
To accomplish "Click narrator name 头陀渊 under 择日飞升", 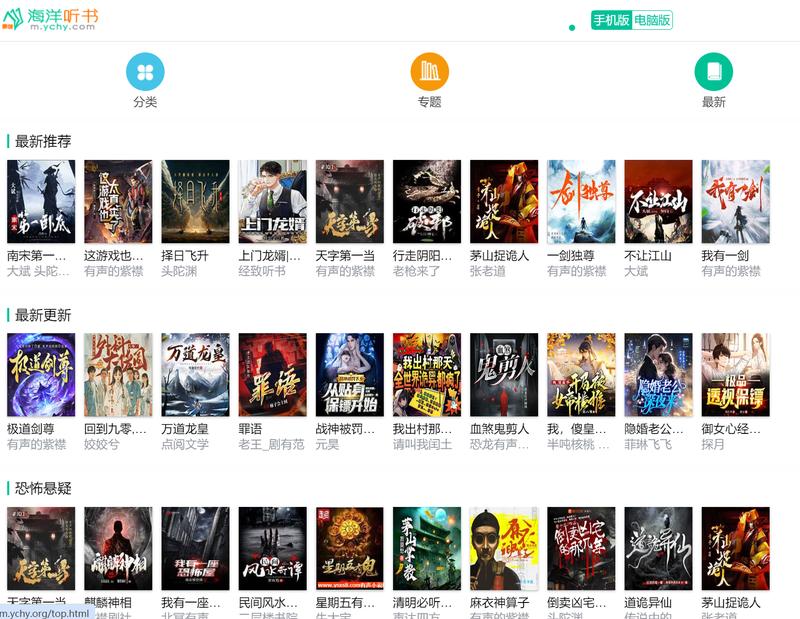I will tap(179, 271).
